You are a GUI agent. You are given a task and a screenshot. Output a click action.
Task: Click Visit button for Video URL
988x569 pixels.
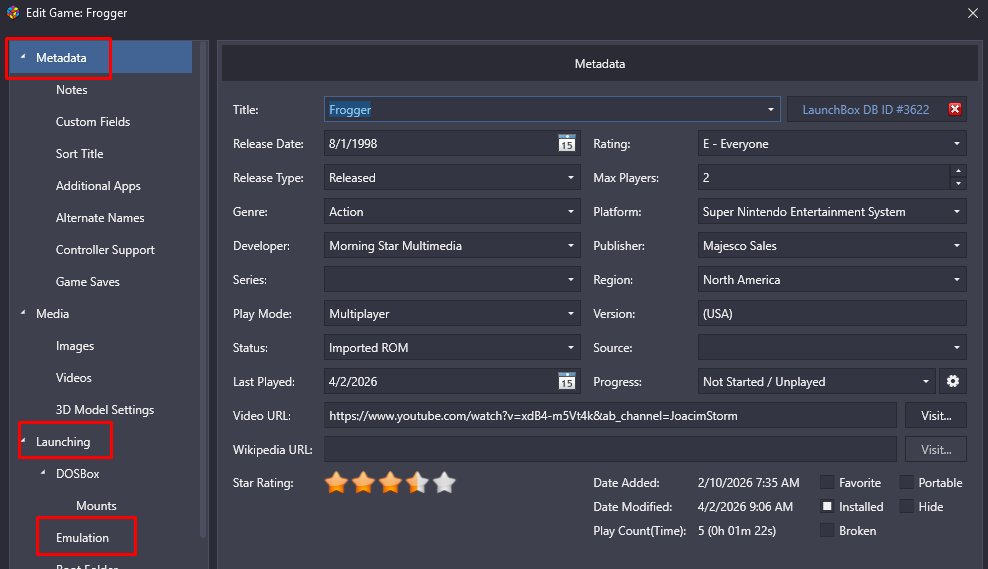935,415
